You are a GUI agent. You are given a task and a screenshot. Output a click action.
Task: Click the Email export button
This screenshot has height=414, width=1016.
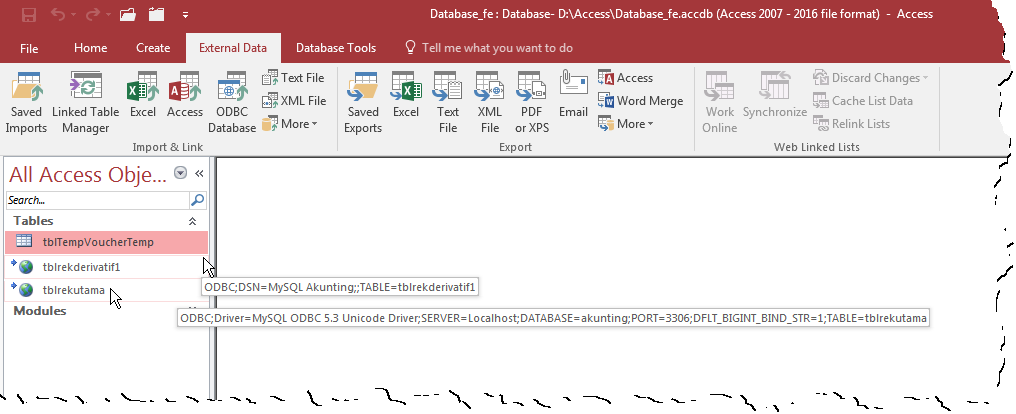[573, 95]
